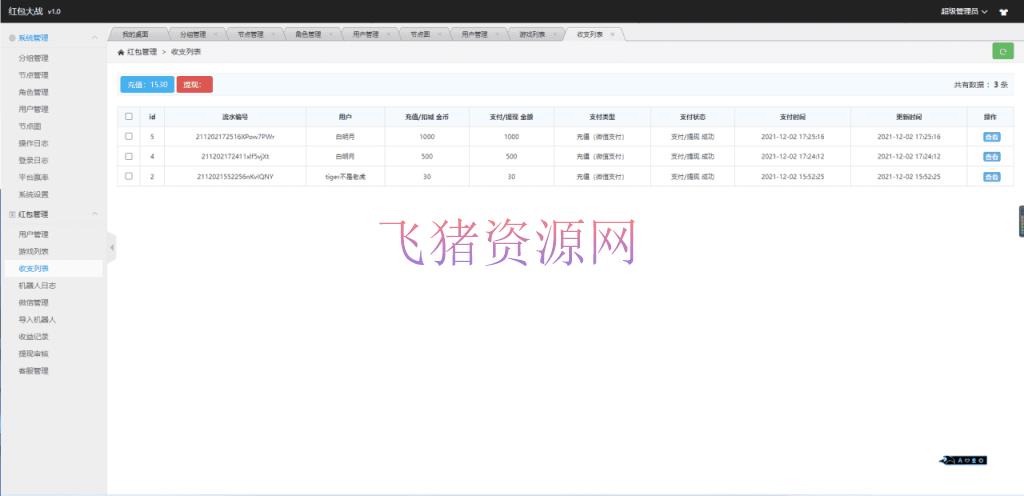The height and width of the screenshot is (496, 1024).
Task: Close the 角色管理 tab
Action: click(330, 35)
